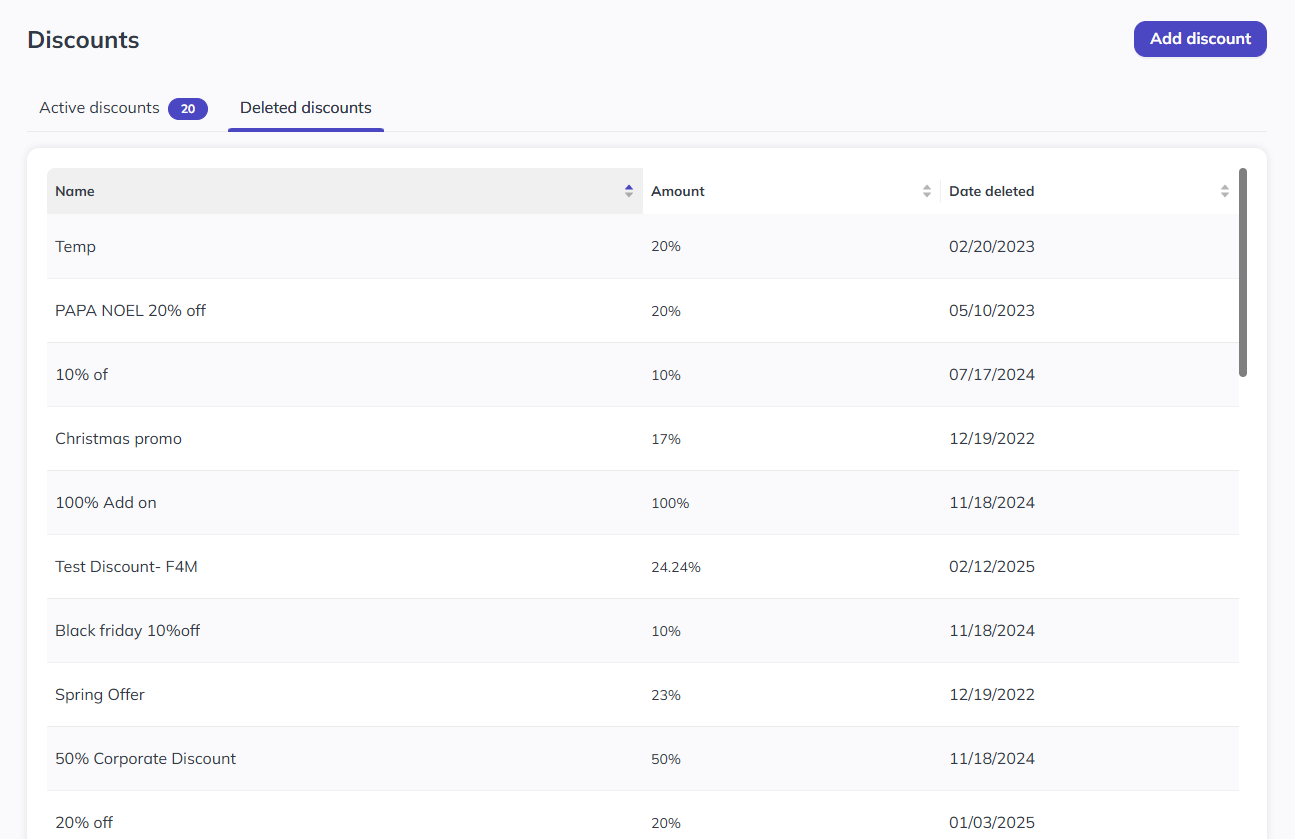The width and height of the screenshot is (1295, 839).
Task: Select the PAPA NOEL 20% off name
Action: tap(131, 311)
